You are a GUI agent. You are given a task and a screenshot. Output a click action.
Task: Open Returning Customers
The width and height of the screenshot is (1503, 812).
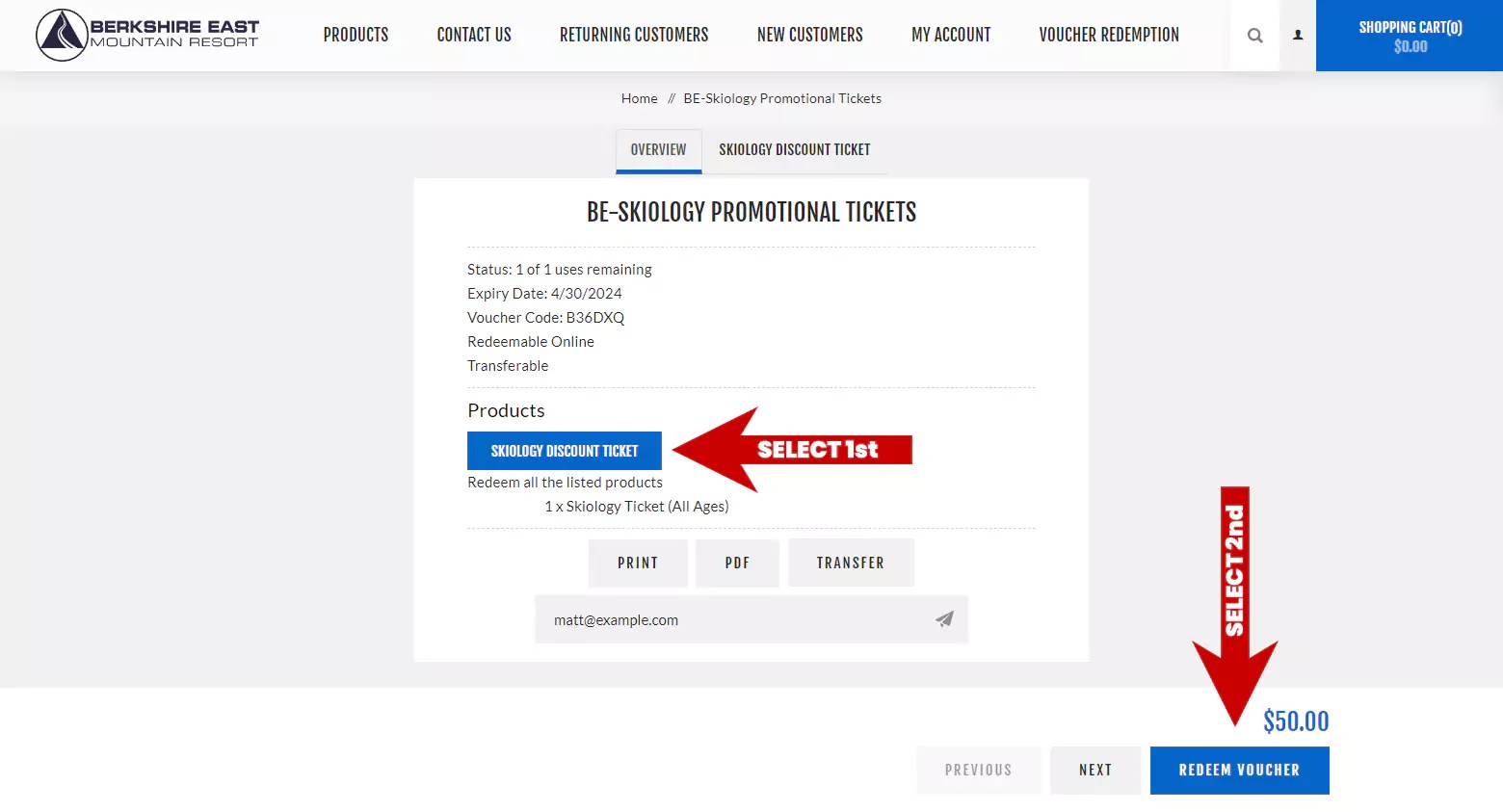point(633,35)
